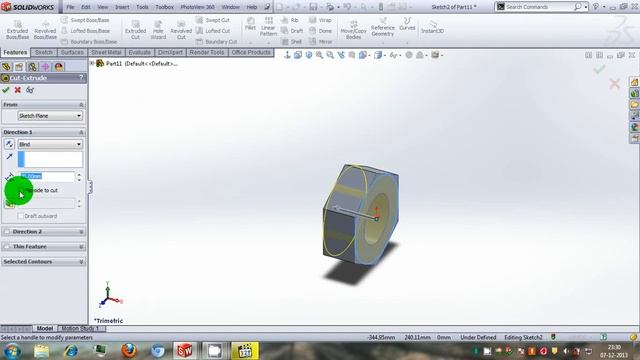The width and height of the screenshot is (640, 360).
Task: Open the Hole Wizard tool
Action: pyautogui.click(x=158, y=30)
